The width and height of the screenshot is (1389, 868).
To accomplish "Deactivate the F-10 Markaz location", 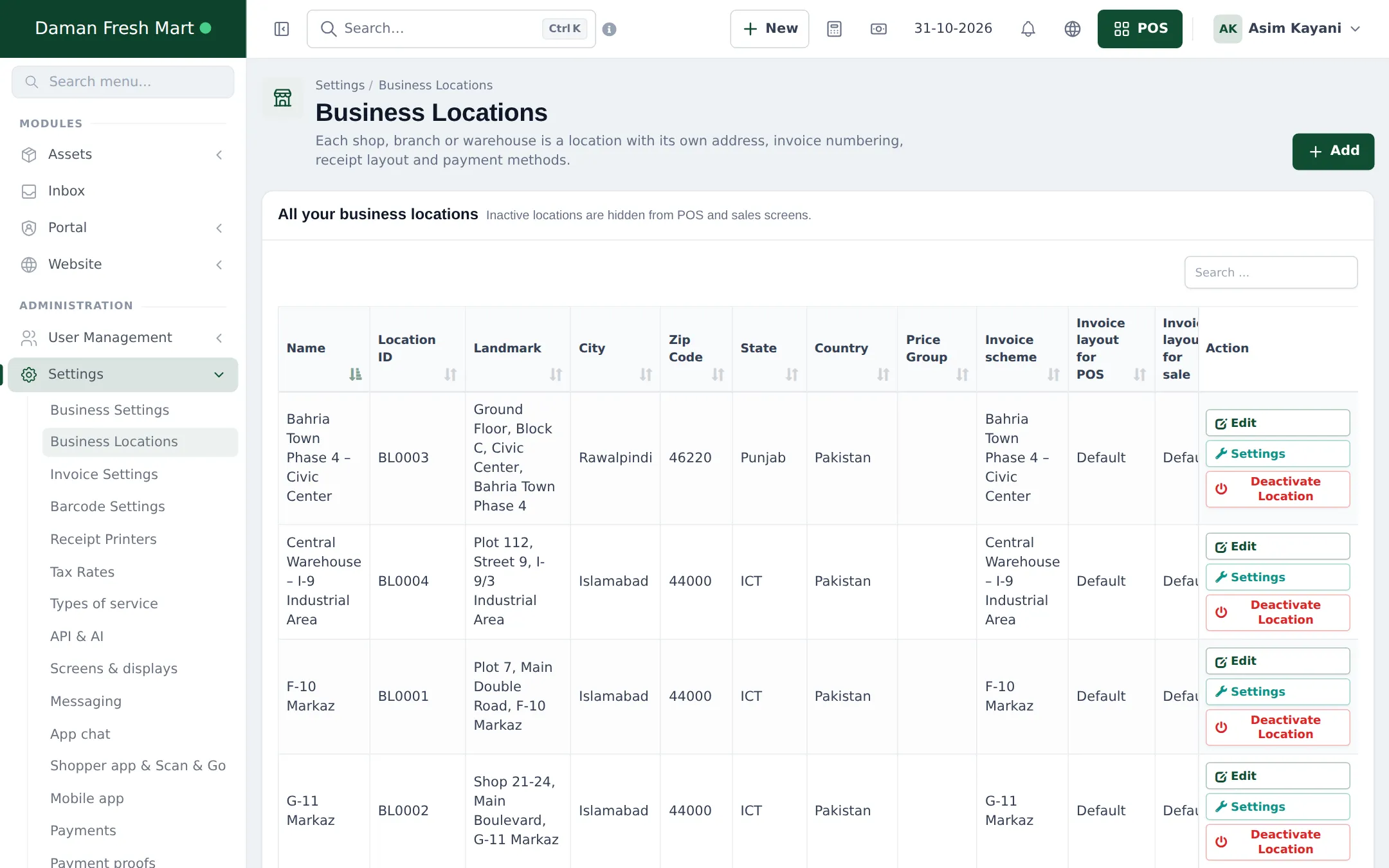I will click(1277, 727).
